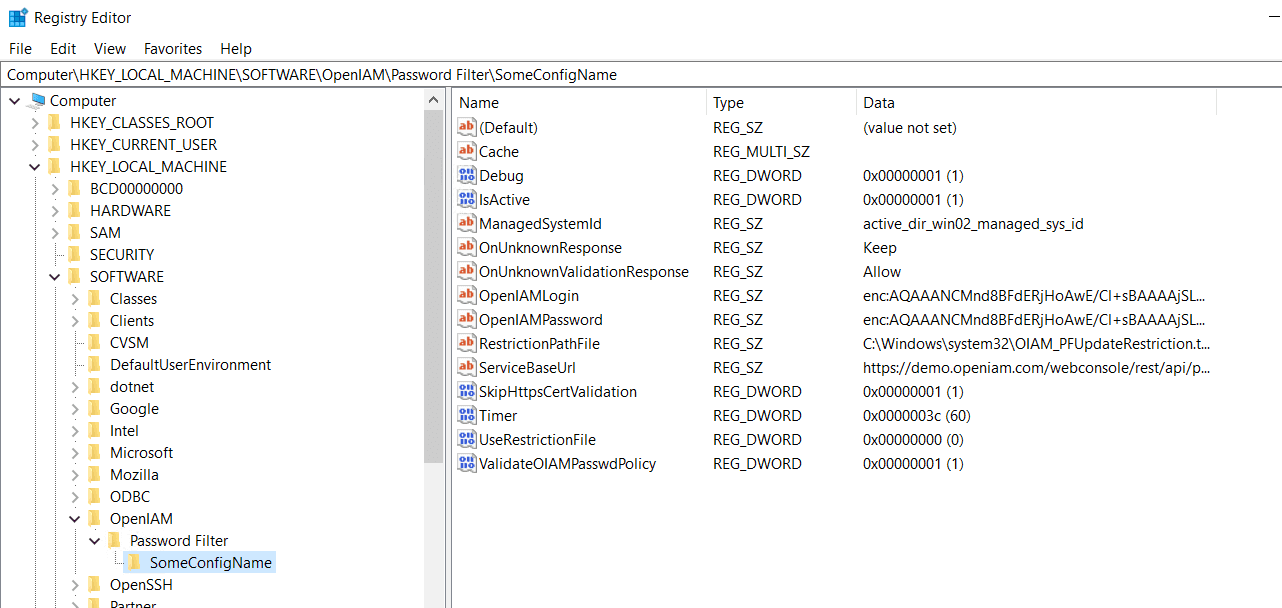Select the UseRestrictionFile value entry
This screenshot has width=1282, height=608.
point(537,440)
